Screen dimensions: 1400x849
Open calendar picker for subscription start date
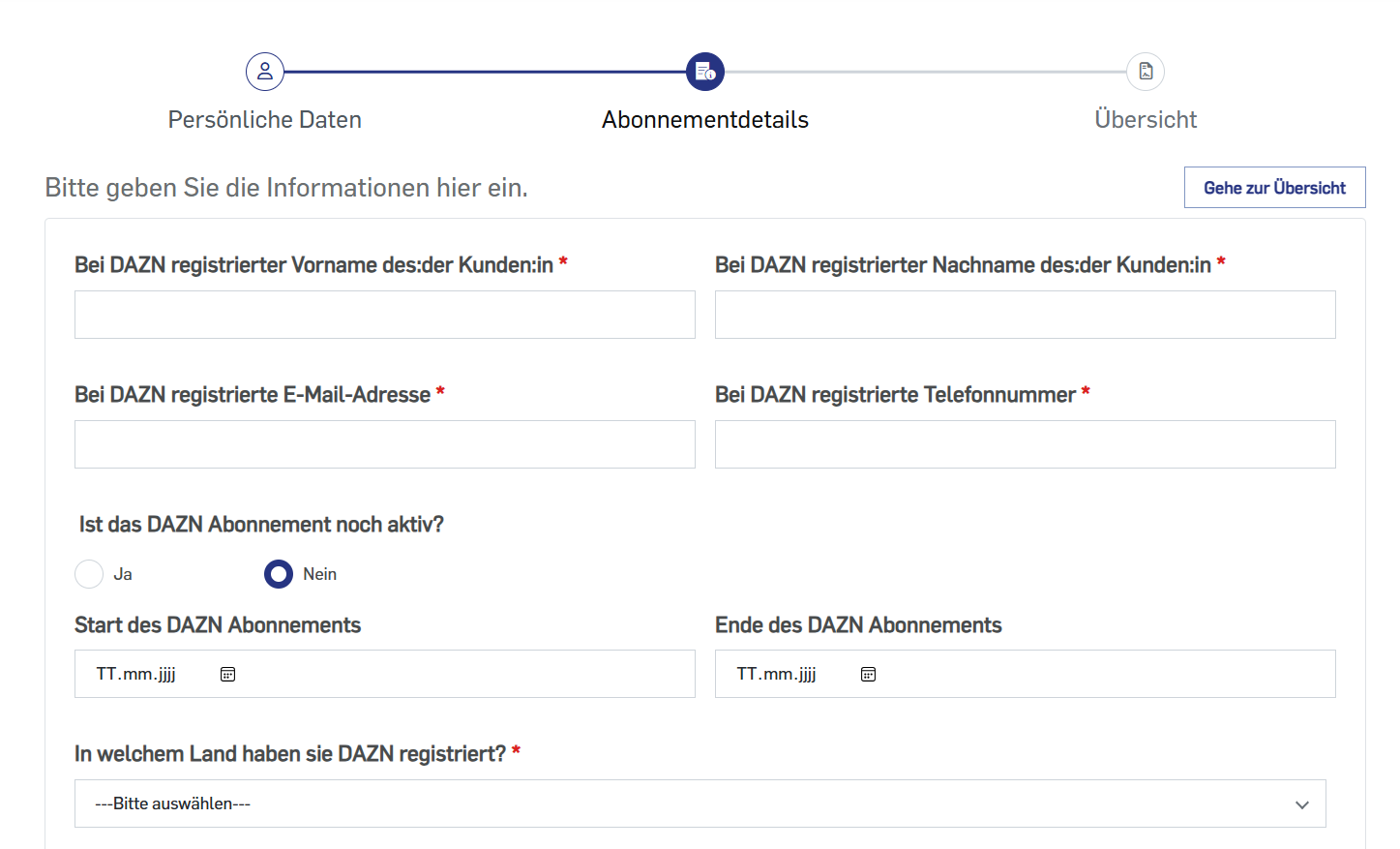[228, 675]
